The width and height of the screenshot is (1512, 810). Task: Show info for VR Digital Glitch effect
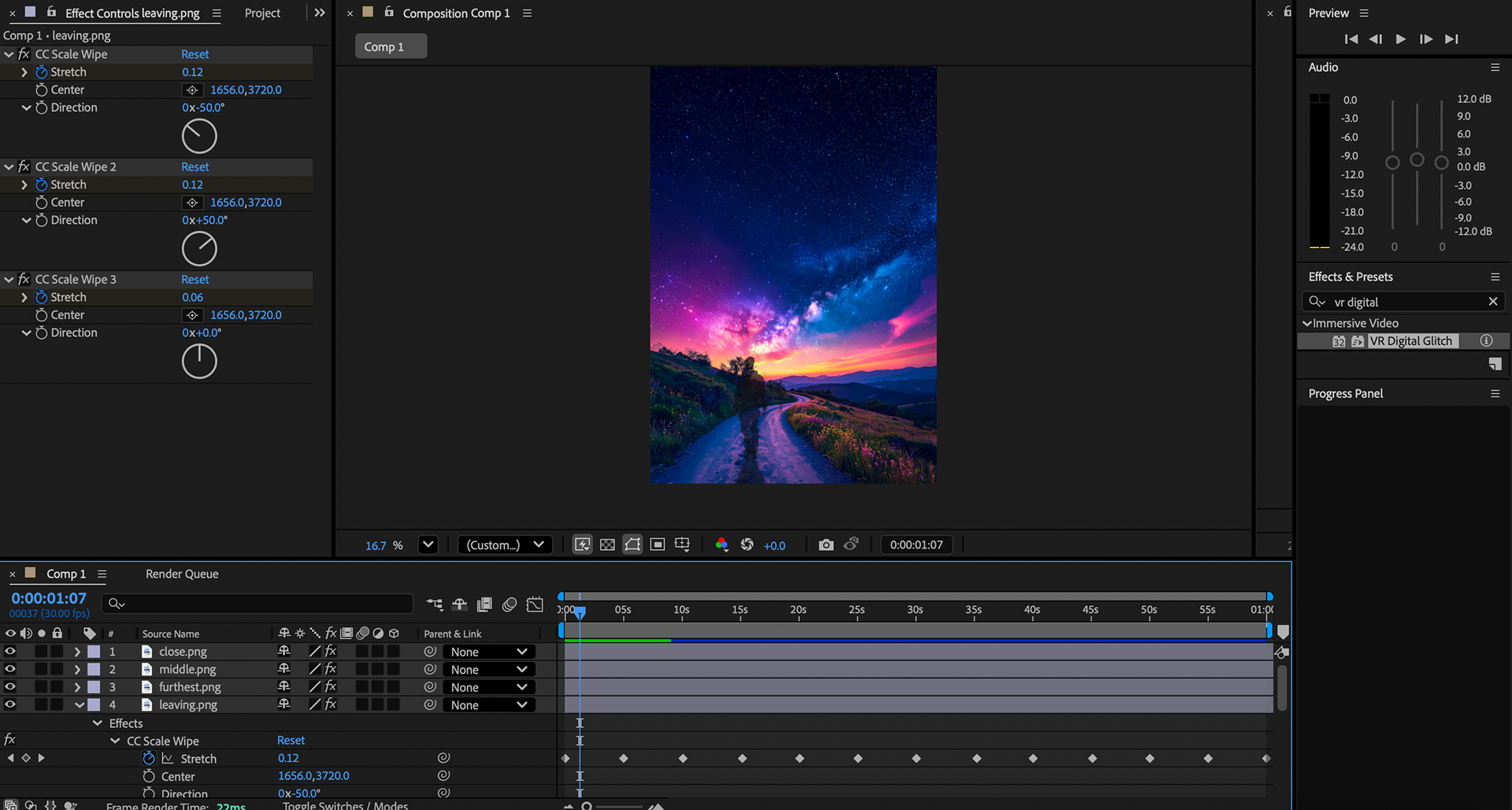point(1486,341)
